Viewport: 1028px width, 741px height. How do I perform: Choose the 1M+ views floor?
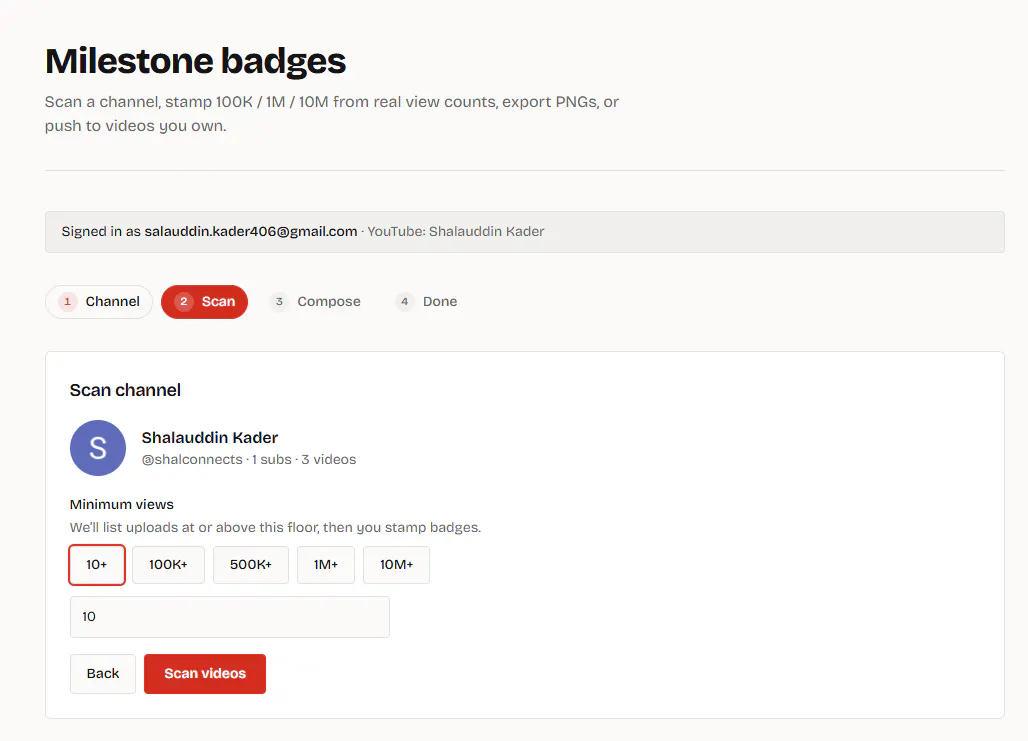326,565
